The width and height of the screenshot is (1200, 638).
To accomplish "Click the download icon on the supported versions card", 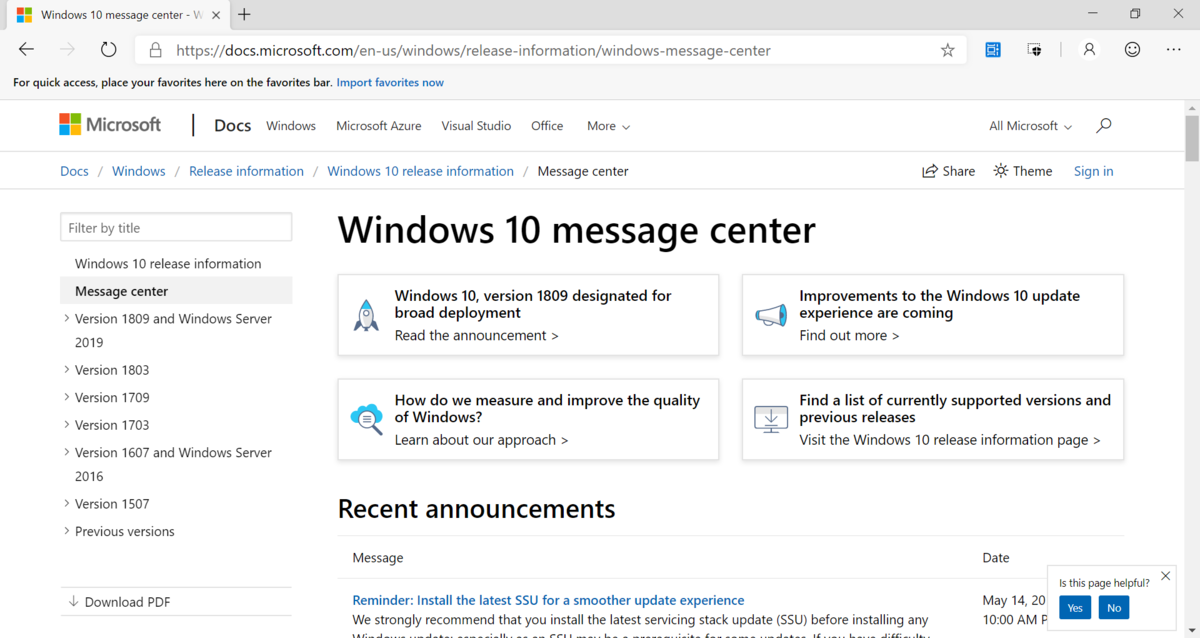I will click(x=770, y=419).
